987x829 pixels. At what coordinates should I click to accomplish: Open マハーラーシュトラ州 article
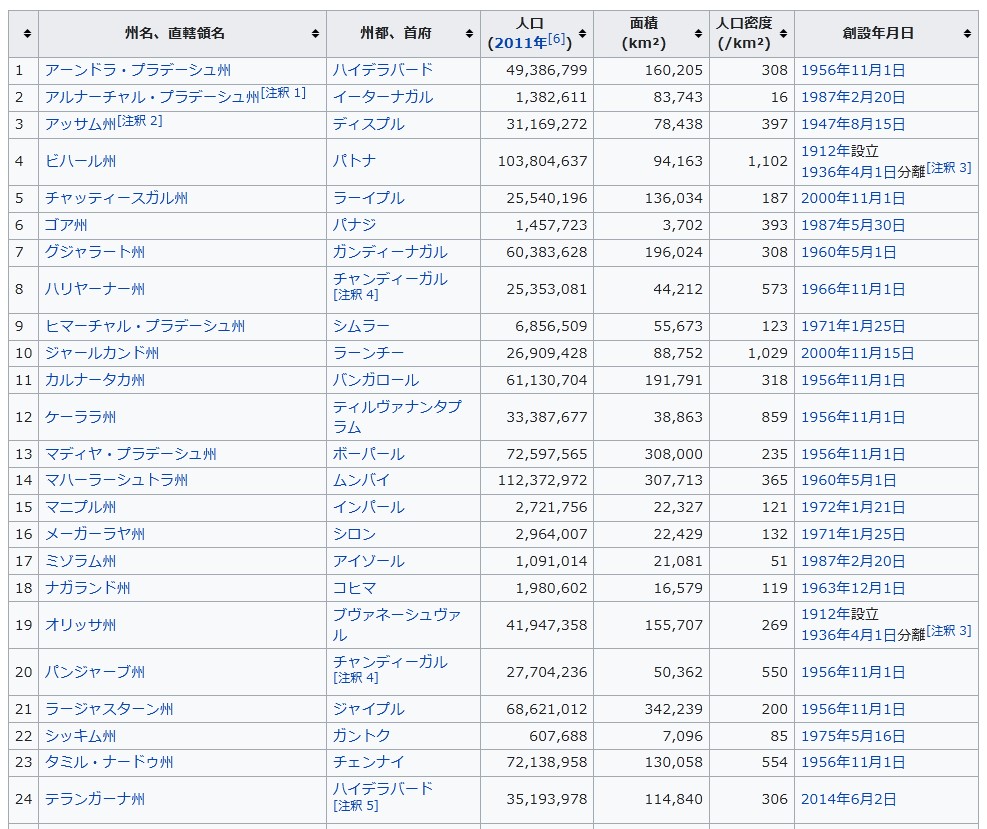pyautogui.click(x=116, y=480)
